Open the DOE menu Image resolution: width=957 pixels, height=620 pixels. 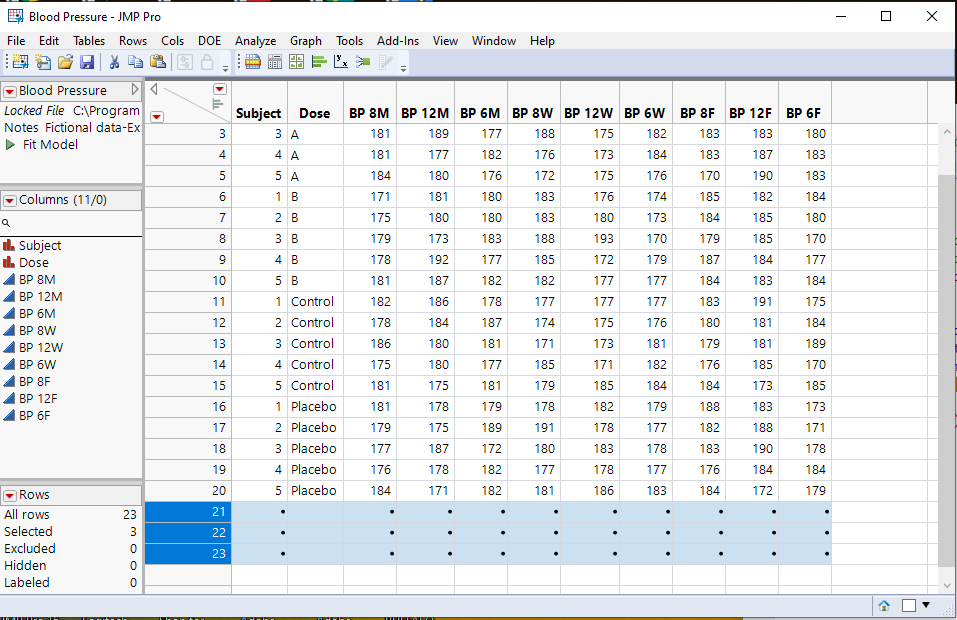(x=209, y=41)
